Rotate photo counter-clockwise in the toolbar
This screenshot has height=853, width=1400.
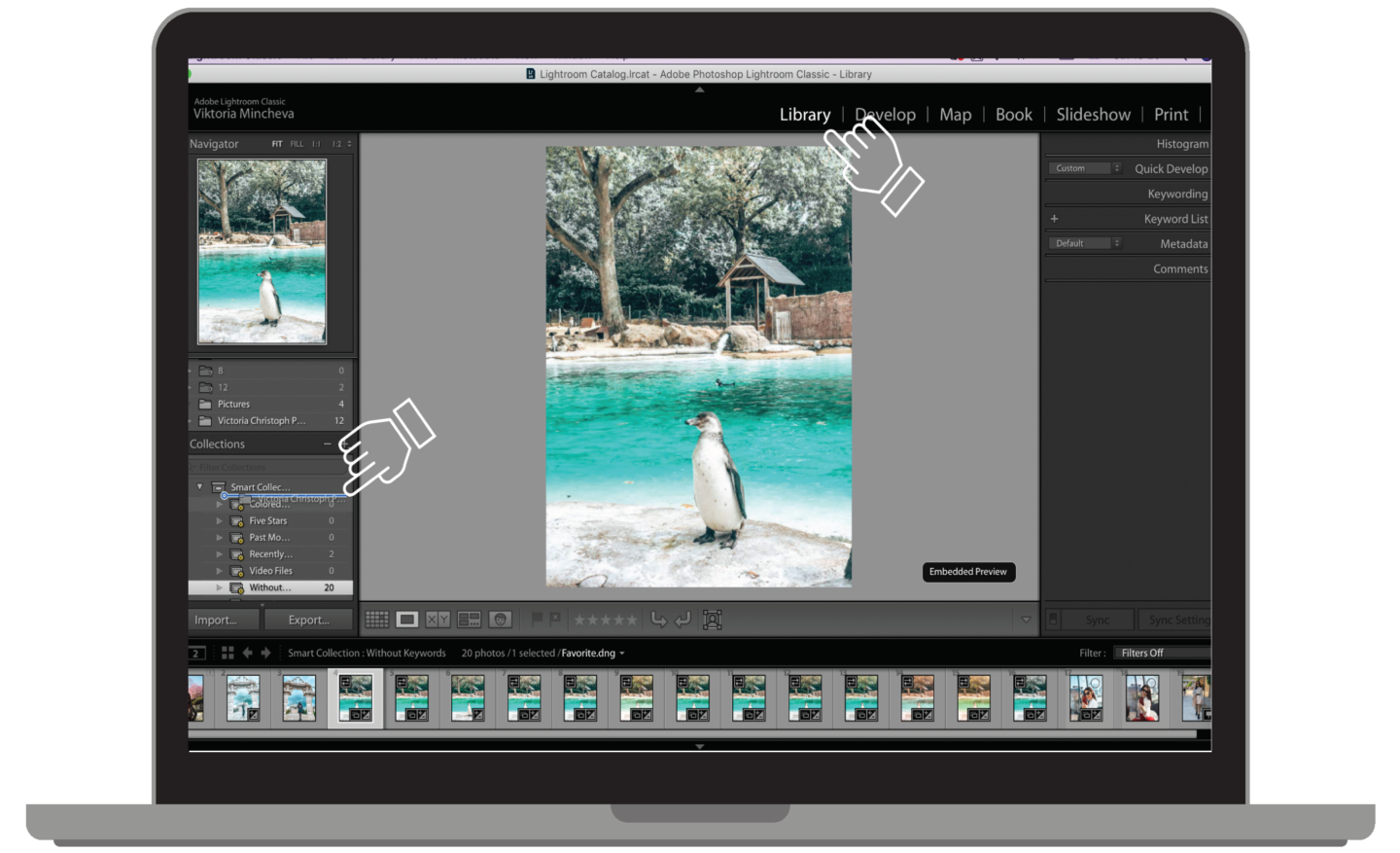659,619
